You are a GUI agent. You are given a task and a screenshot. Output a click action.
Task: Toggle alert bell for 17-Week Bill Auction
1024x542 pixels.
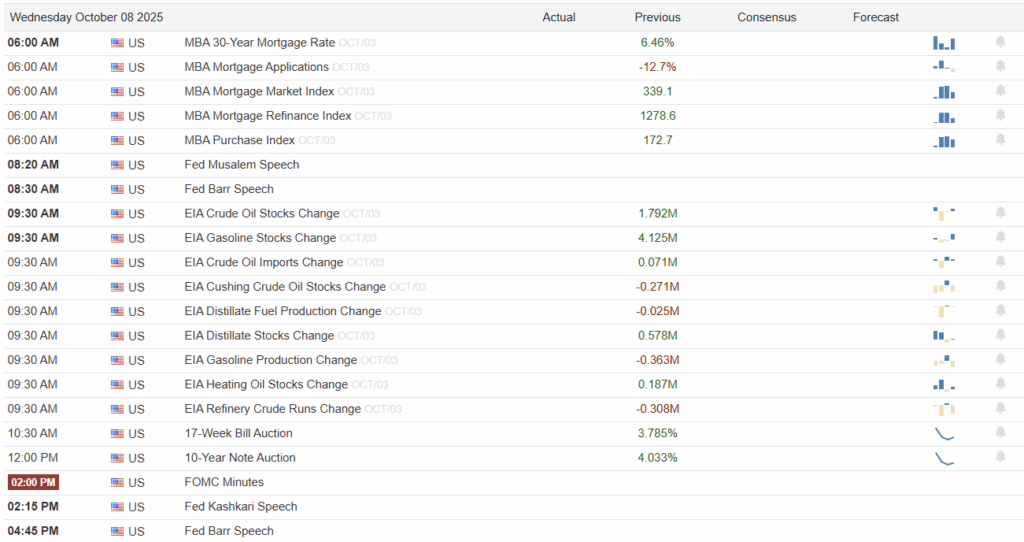tap(1000, 433)
